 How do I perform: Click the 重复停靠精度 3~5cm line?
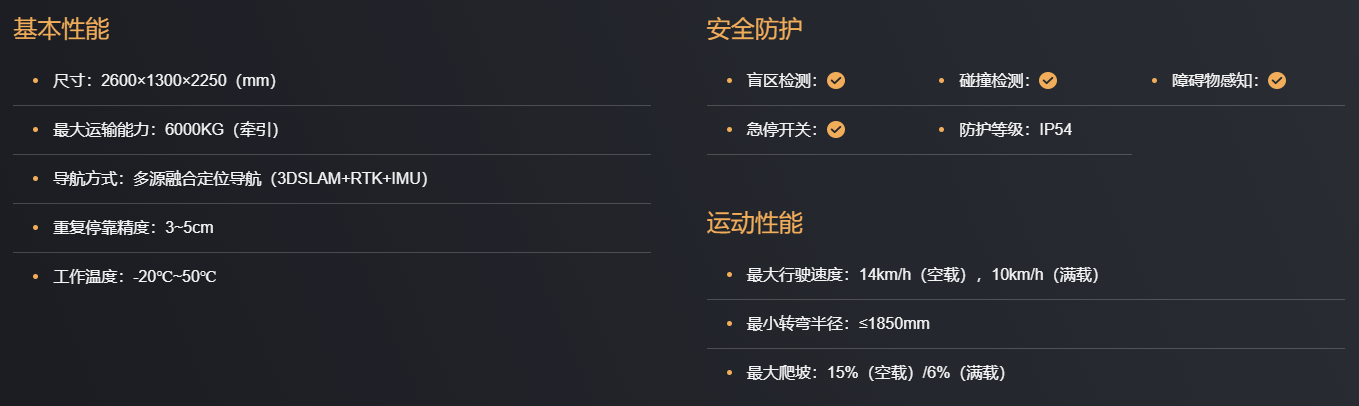click(133, 228)
